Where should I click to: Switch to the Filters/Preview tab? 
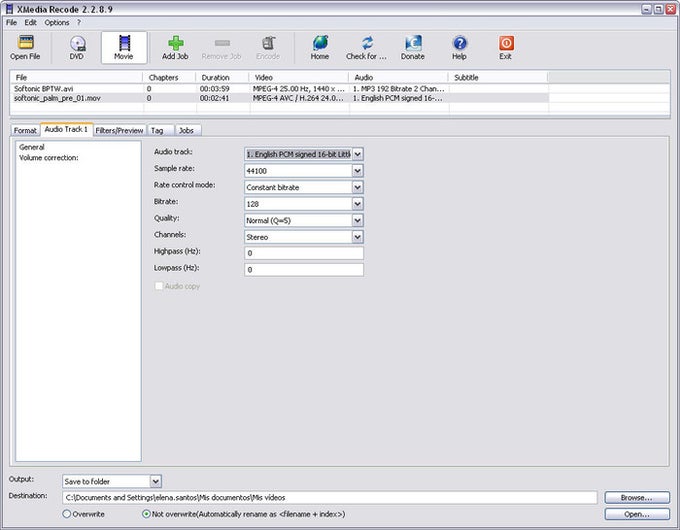pos(119,130)
